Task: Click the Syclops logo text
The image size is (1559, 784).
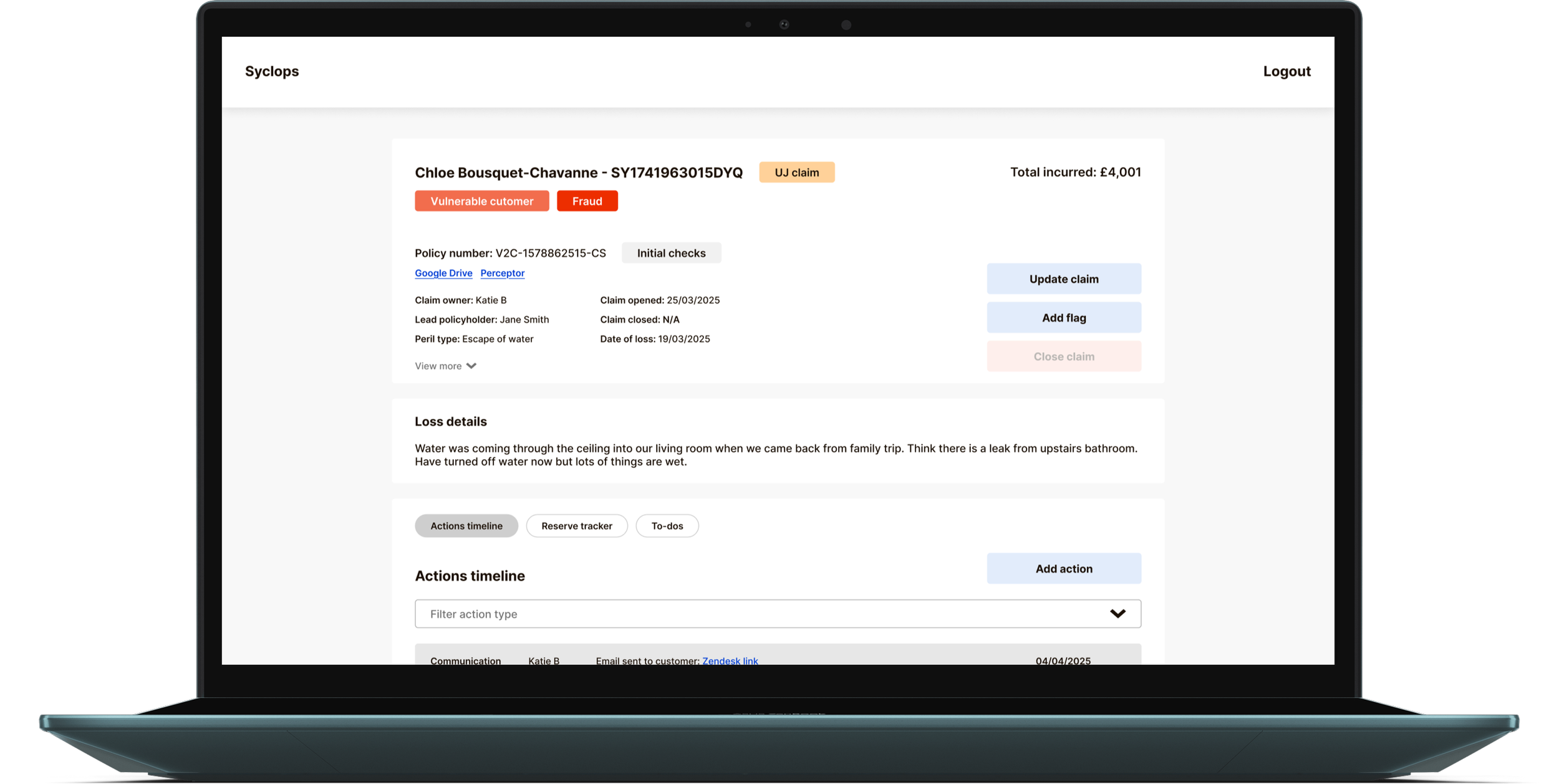Action: pos(272,71)
